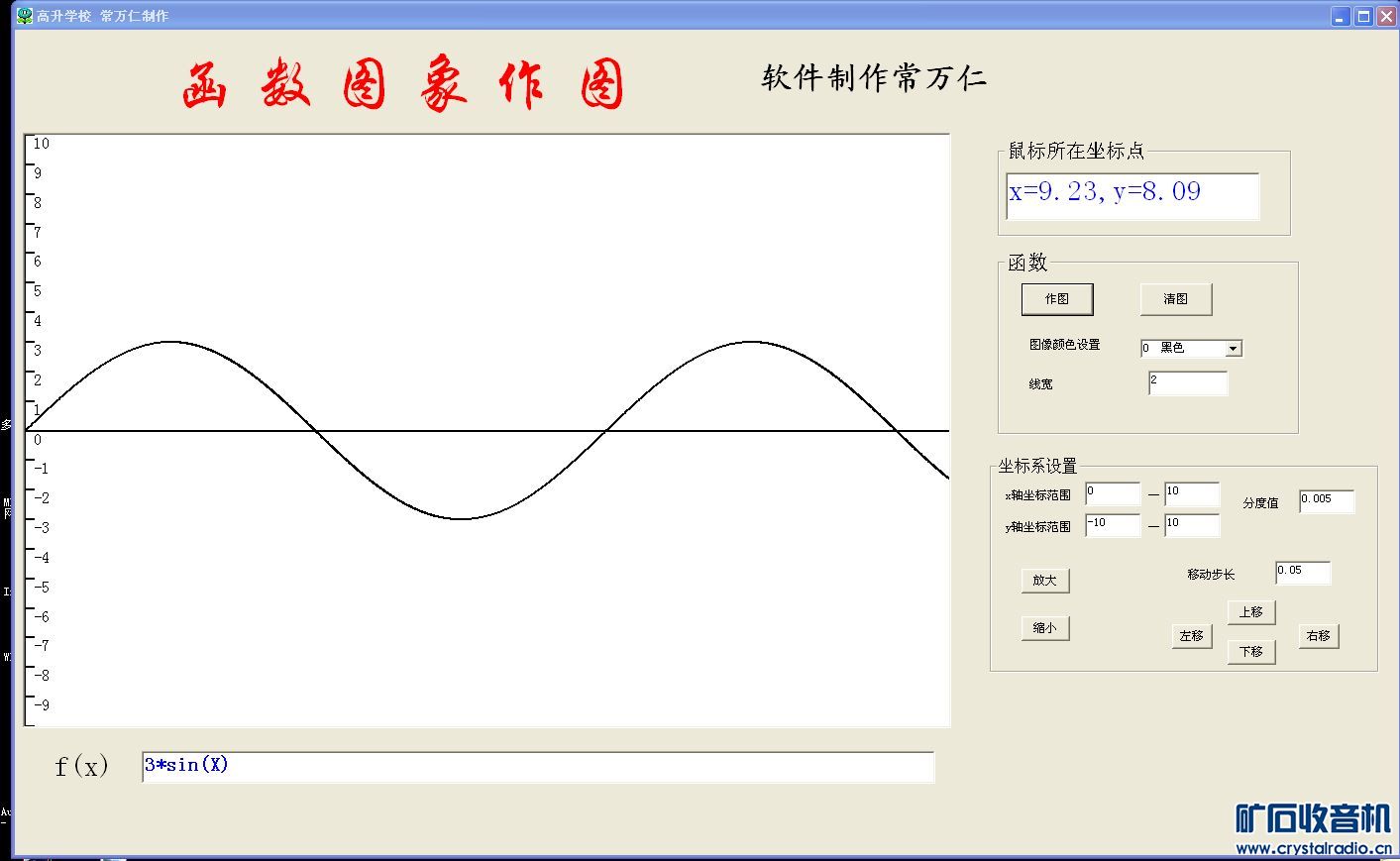
Task: Click the 移动步长 input showing 0.05
Action: [x=1303, y=573]
